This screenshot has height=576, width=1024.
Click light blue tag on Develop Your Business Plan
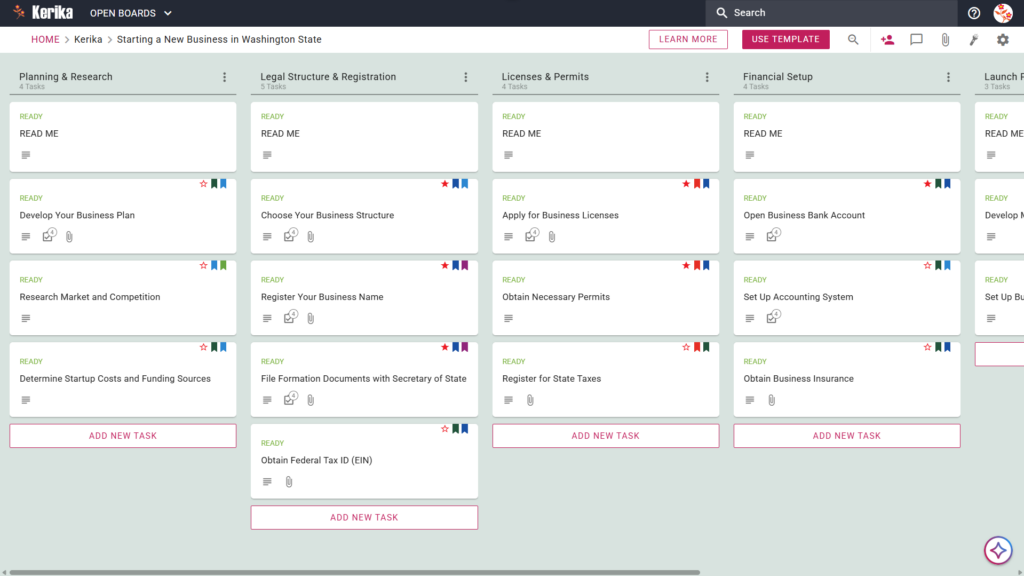click(223, 184)
